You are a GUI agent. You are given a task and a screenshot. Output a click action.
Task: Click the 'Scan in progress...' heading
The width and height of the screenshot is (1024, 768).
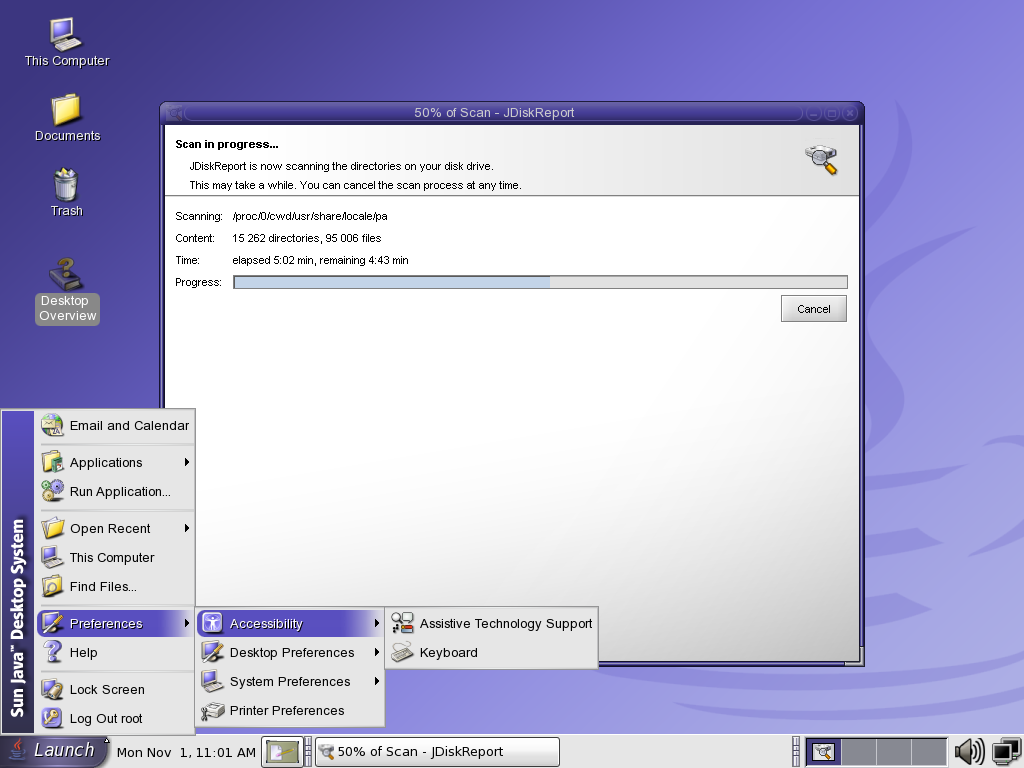(227, 144)
